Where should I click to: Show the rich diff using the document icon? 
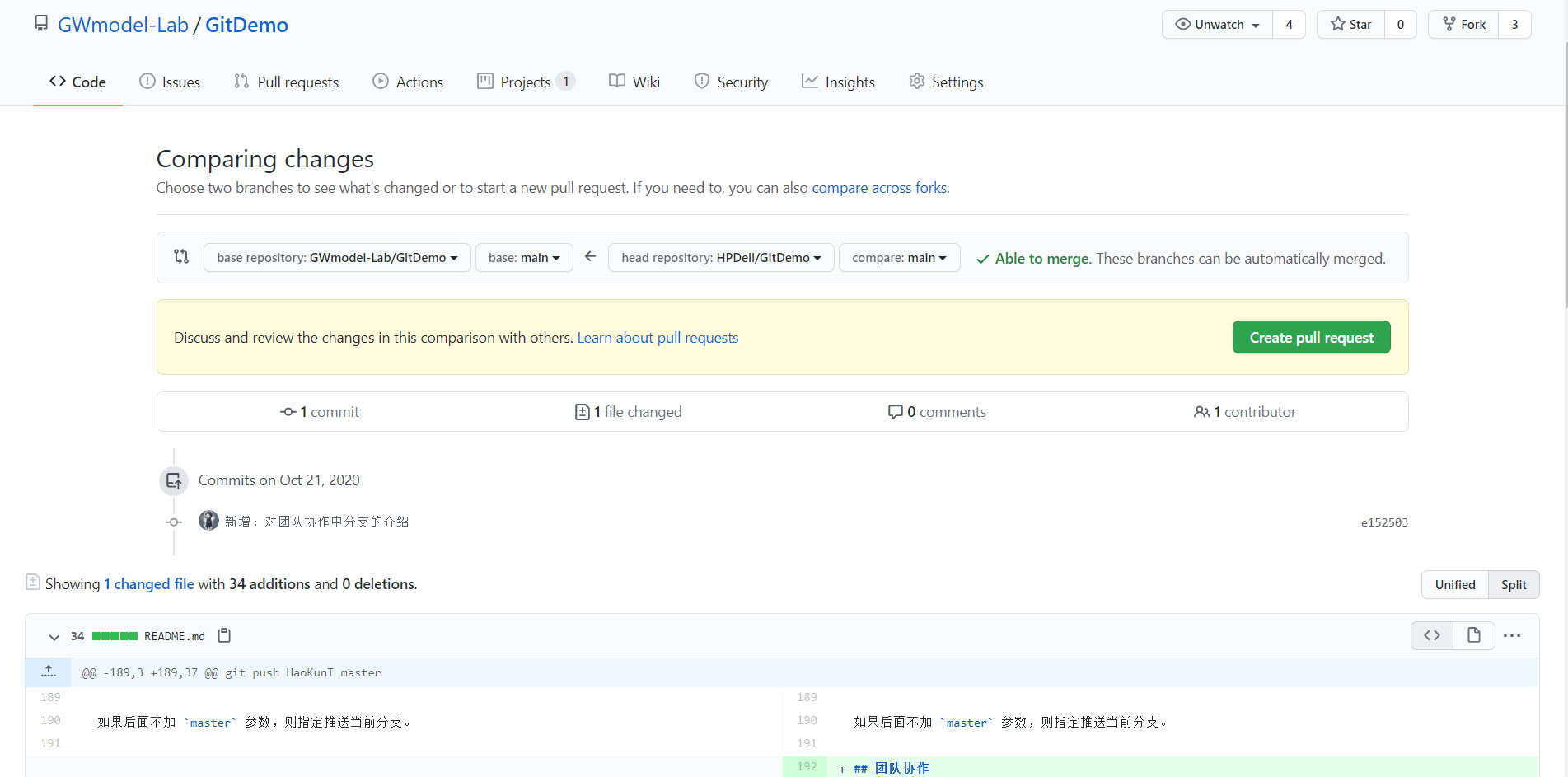click(1474, 635)
